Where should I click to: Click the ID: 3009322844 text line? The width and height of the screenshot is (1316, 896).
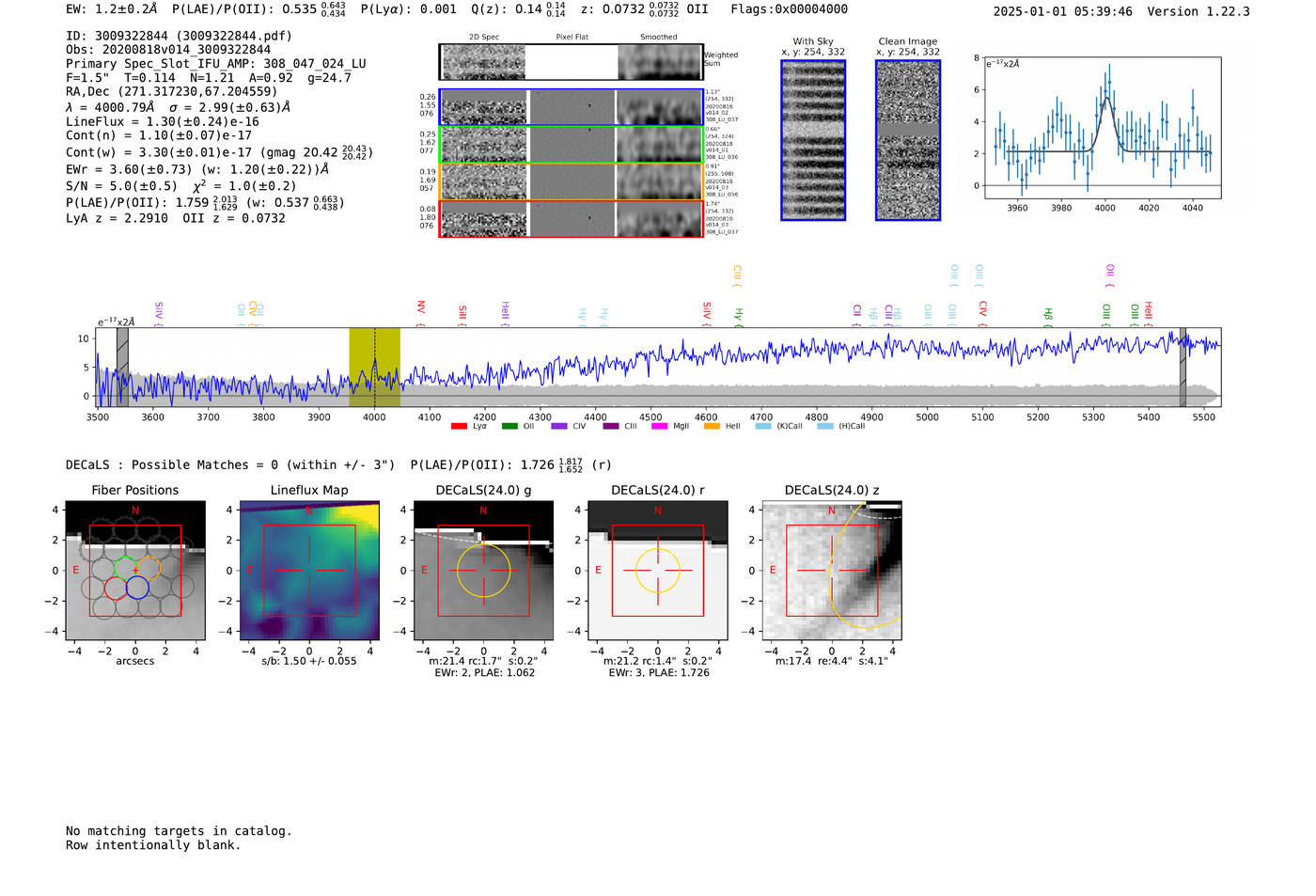point(179,36)
